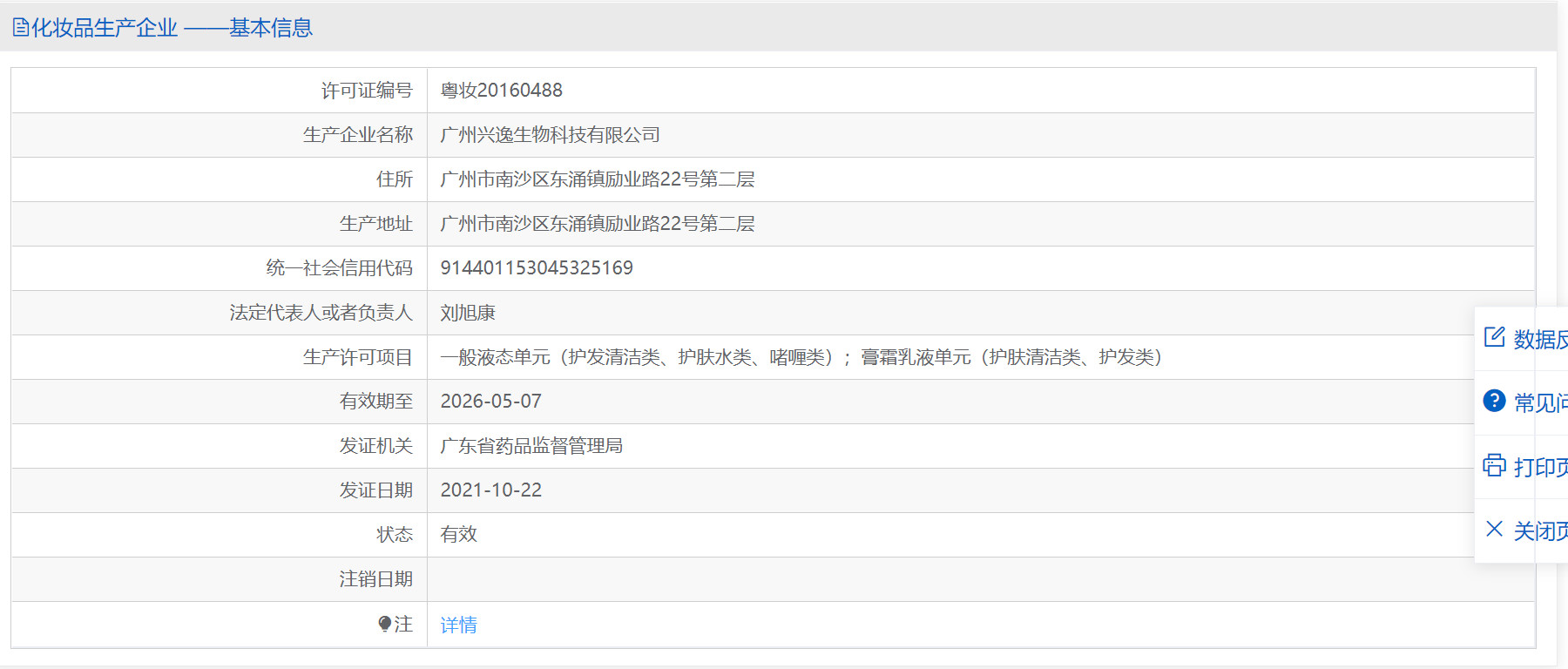Click the 生产许可项目 label
This screenshot has height=669, width=1568.
[x=358, y=357]
